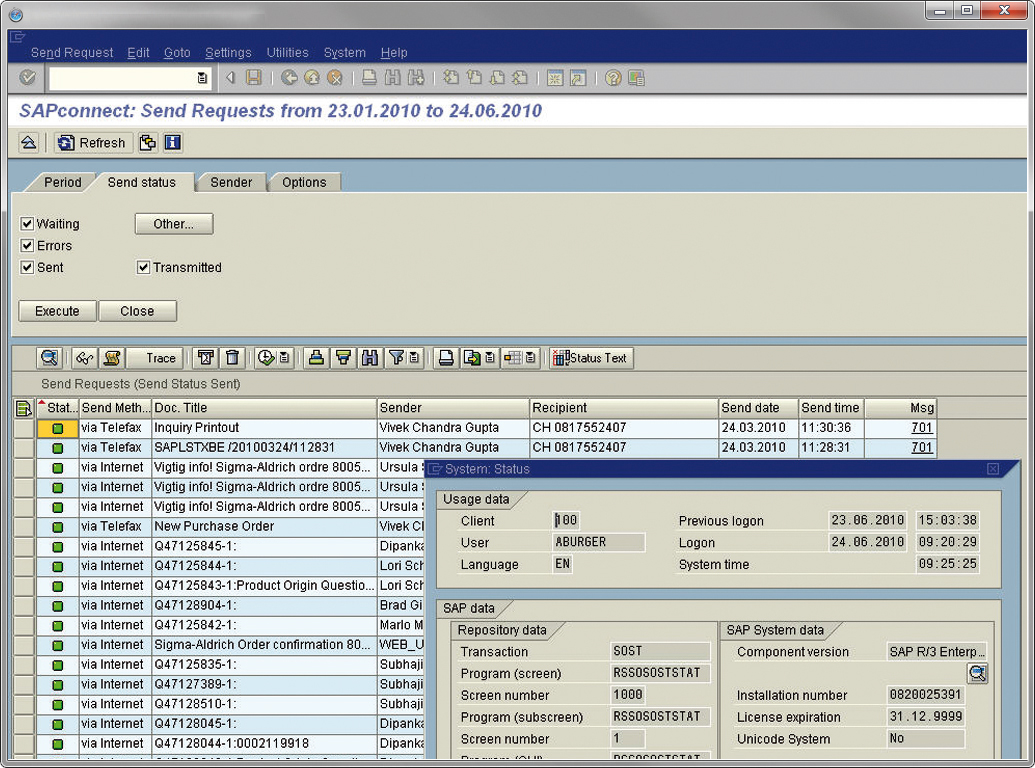Image resolution: width=1035 pixels, height=768 pixels.
Task: Click the green Enter checkmark icon
Action: [x=27, y=78]
